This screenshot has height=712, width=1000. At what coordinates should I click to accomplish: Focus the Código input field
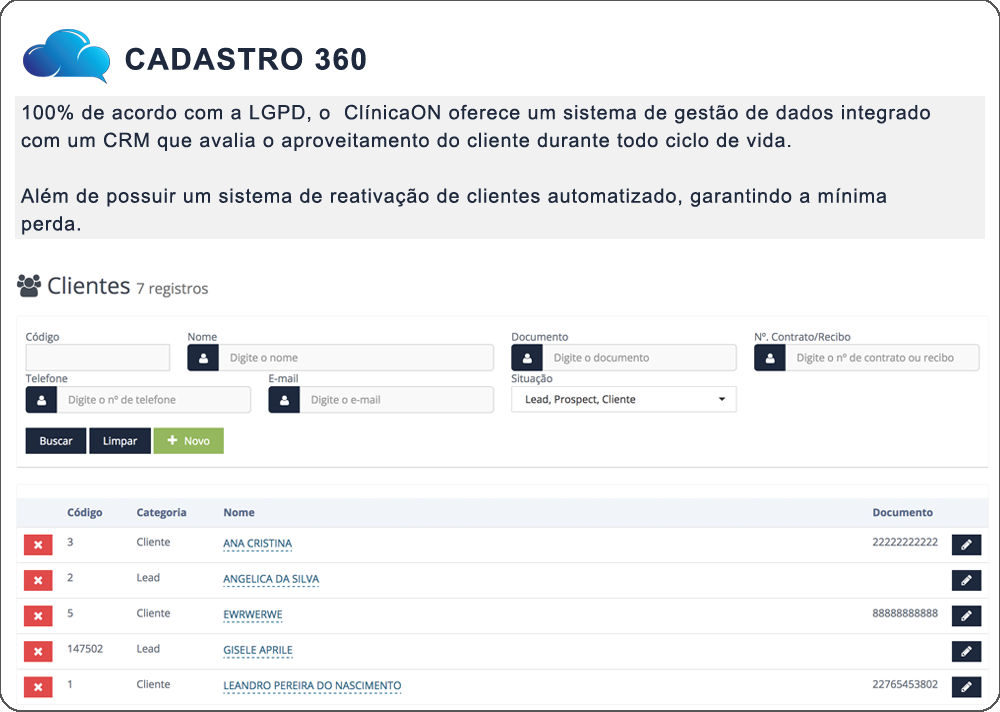tap(98, 358)
